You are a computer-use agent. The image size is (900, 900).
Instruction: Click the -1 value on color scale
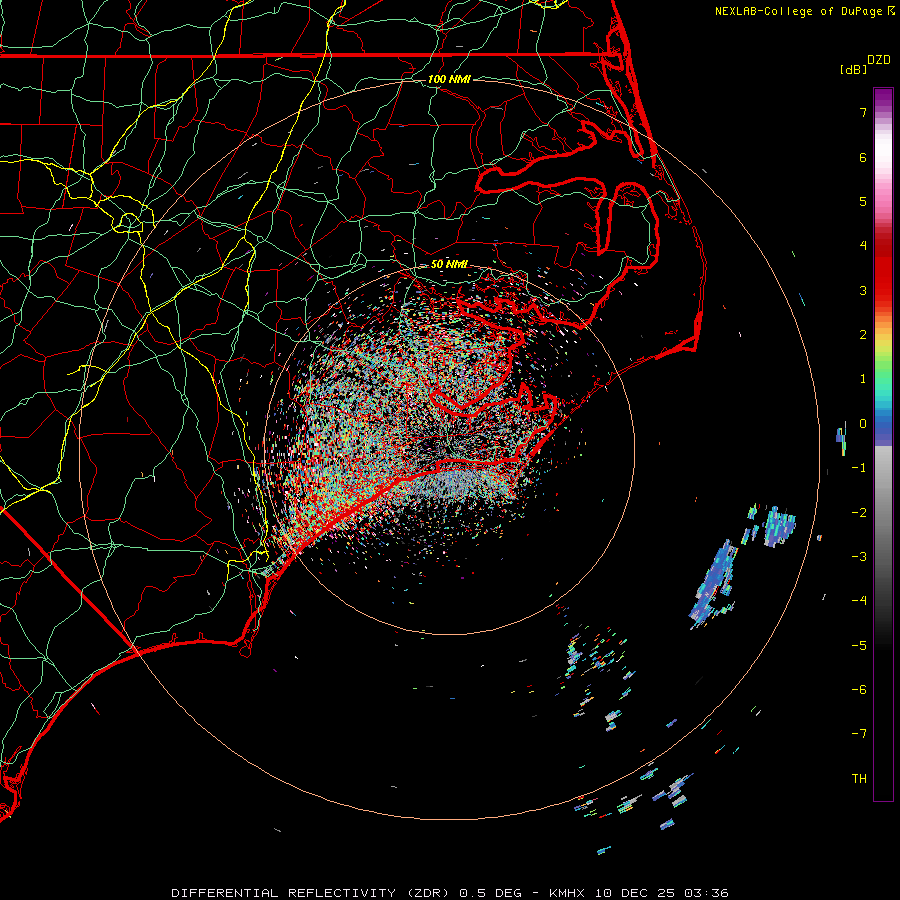tap(859, 468)
